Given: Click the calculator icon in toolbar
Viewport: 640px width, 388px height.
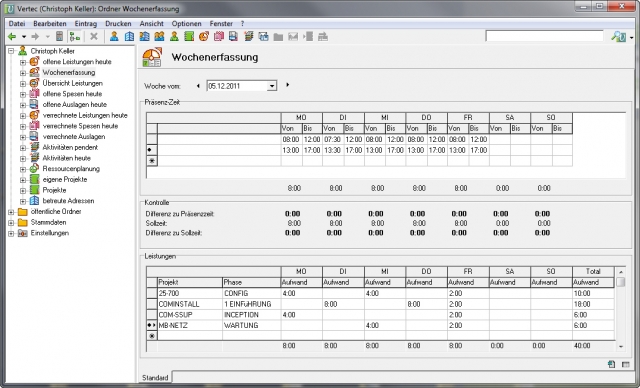Looking at the screenshot, I should click(x=60, y=37).
